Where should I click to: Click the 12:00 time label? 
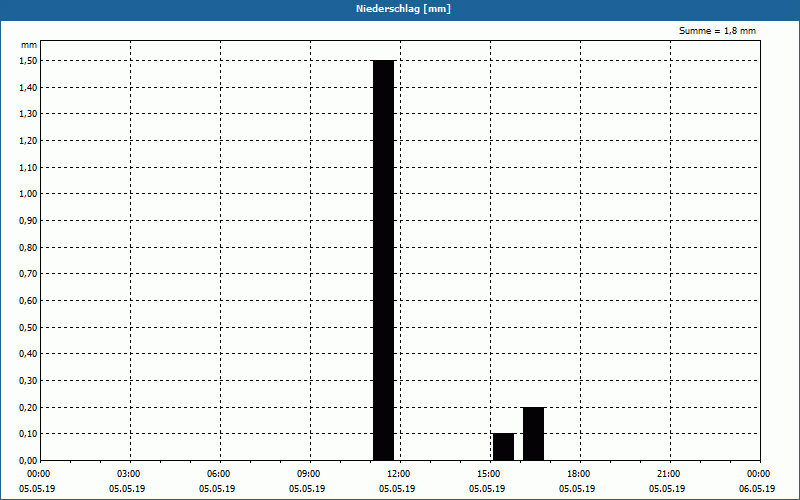(x=401, y=474)
